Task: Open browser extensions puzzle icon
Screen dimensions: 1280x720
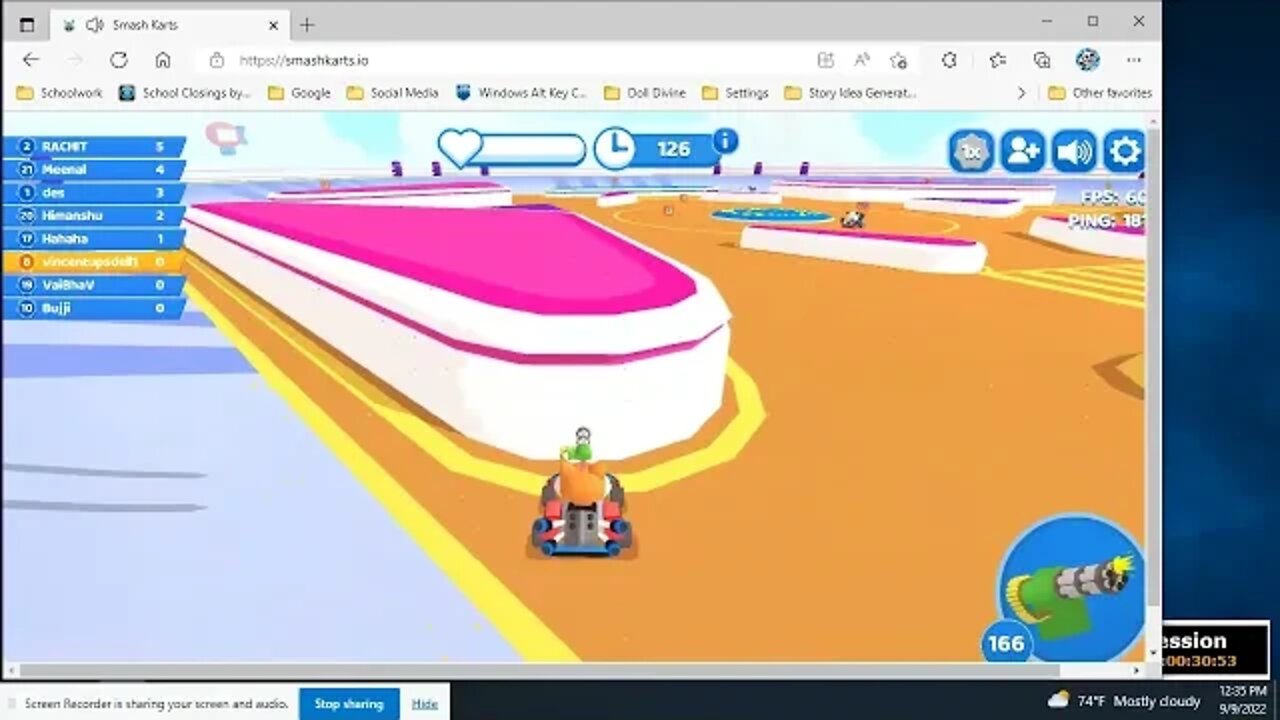Action: (950, 60)
